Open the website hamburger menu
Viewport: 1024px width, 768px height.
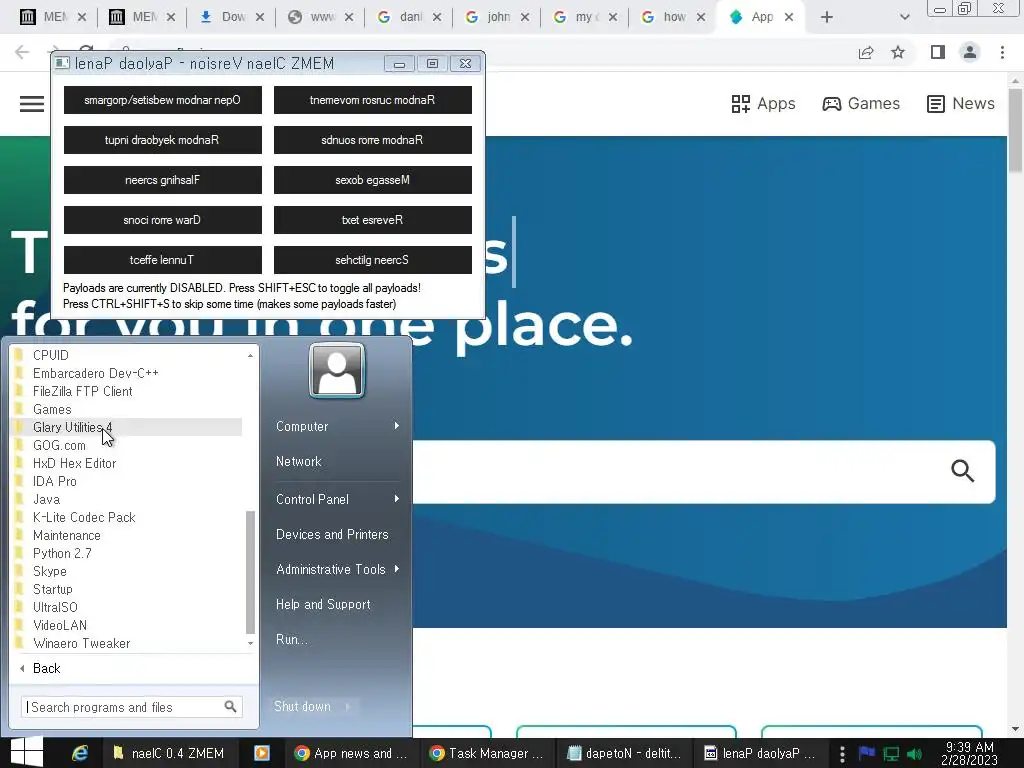[x=31, y=104]
